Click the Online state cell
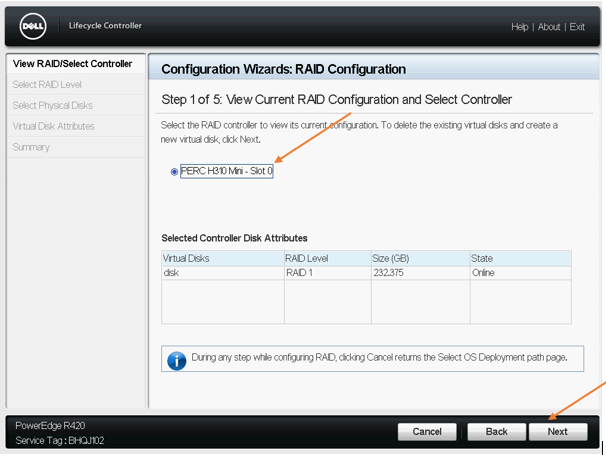 pos(521,273)
